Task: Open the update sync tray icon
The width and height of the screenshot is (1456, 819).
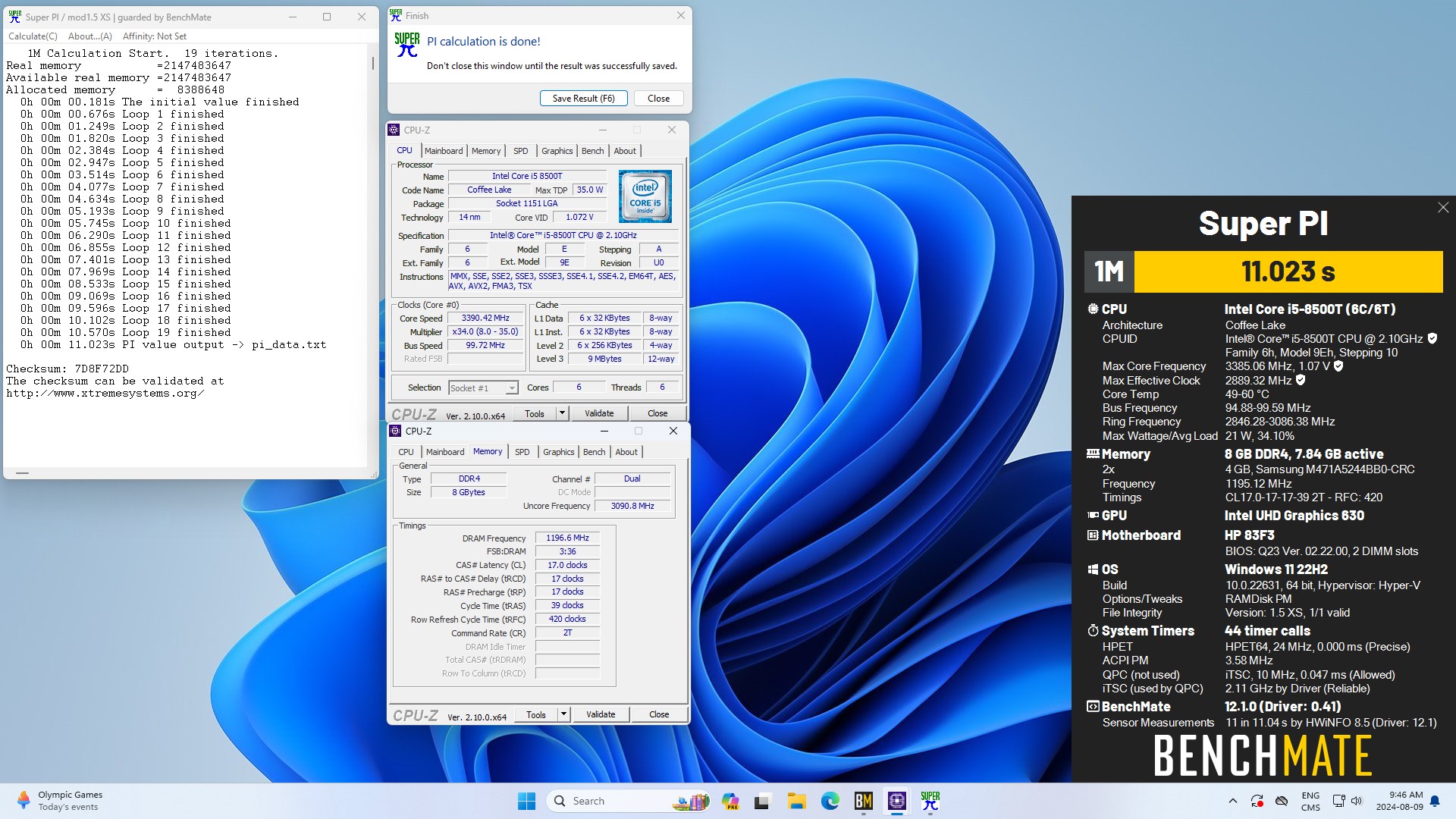Action: (x=1257, y=801)
